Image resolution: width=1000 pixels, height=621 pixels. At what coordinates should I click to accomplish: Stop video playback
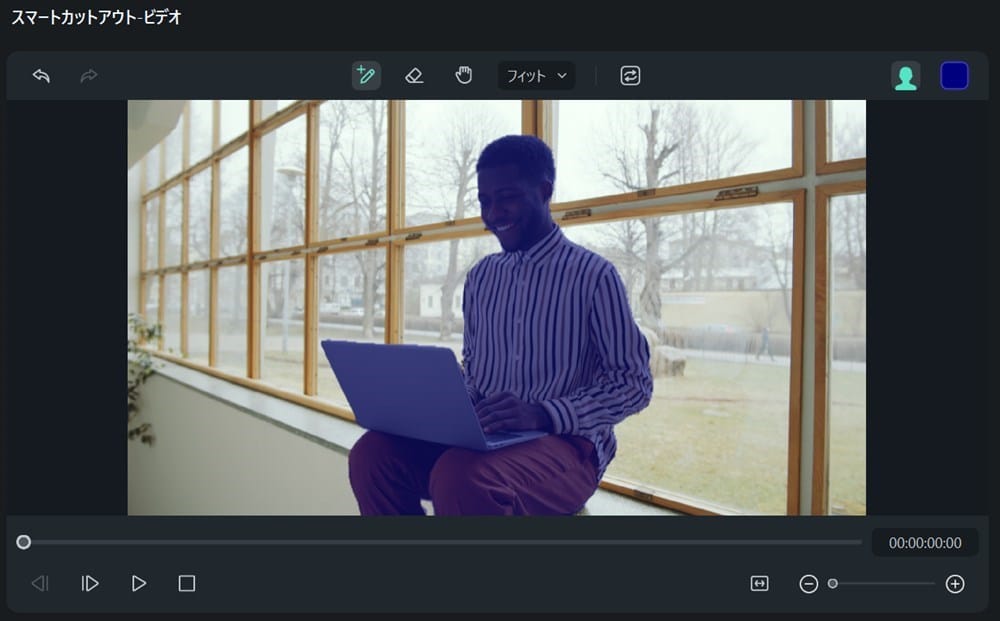(x=188, y=582)
